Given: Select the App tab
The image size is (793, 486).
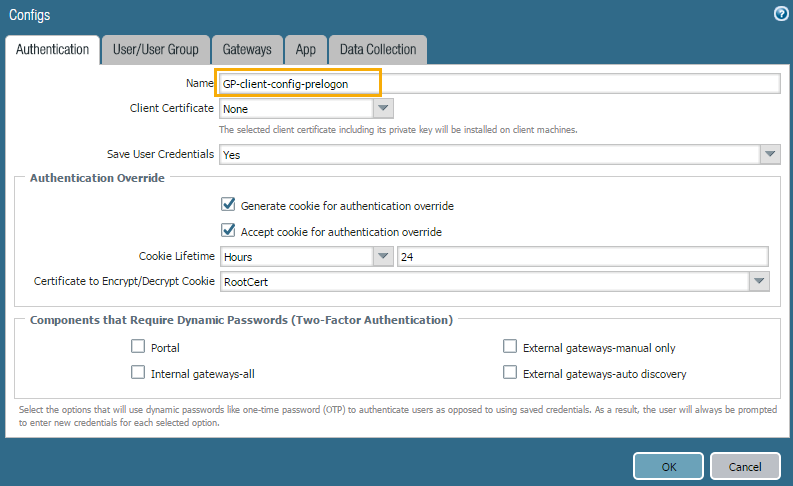Looking at the screenshot, I should coord(305,49).
